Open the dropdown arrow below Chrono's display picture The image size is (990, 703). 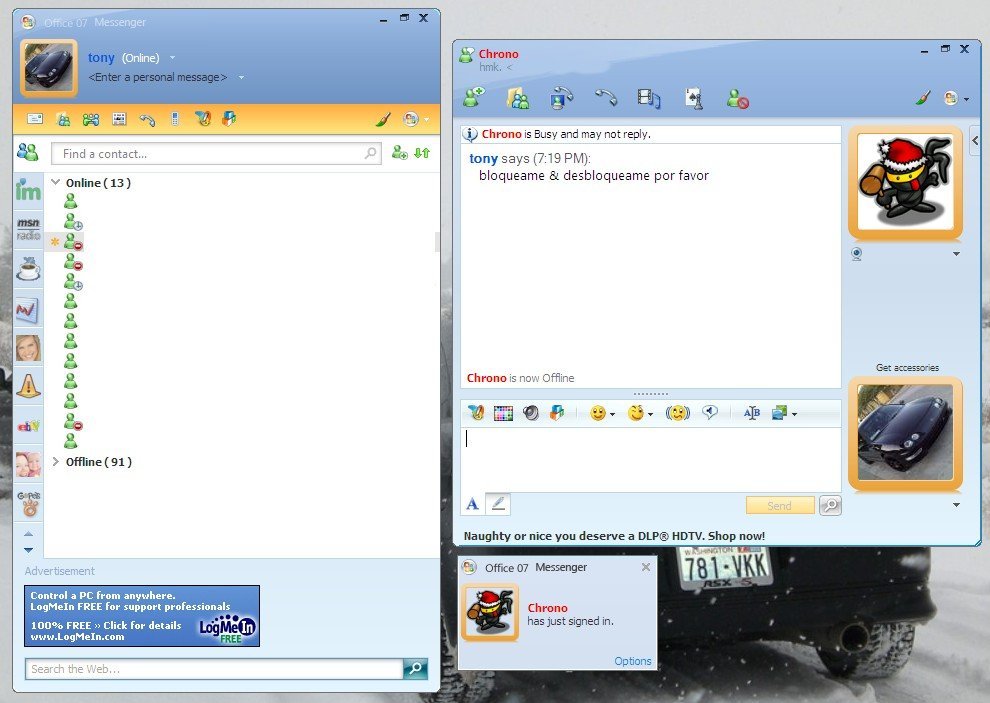(x=957, y=254)
